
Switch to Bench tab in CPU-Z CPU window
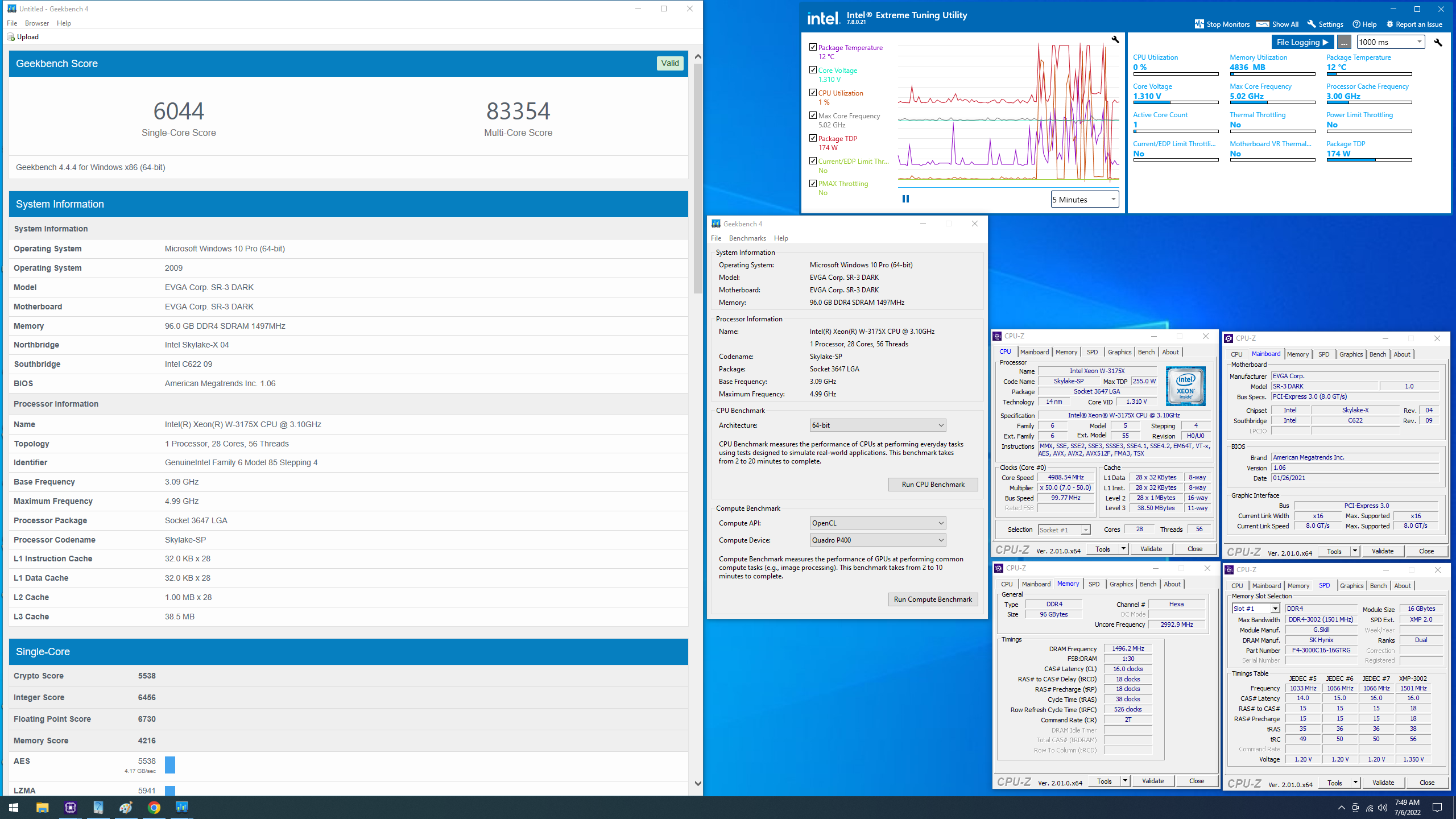point(1146,352)
